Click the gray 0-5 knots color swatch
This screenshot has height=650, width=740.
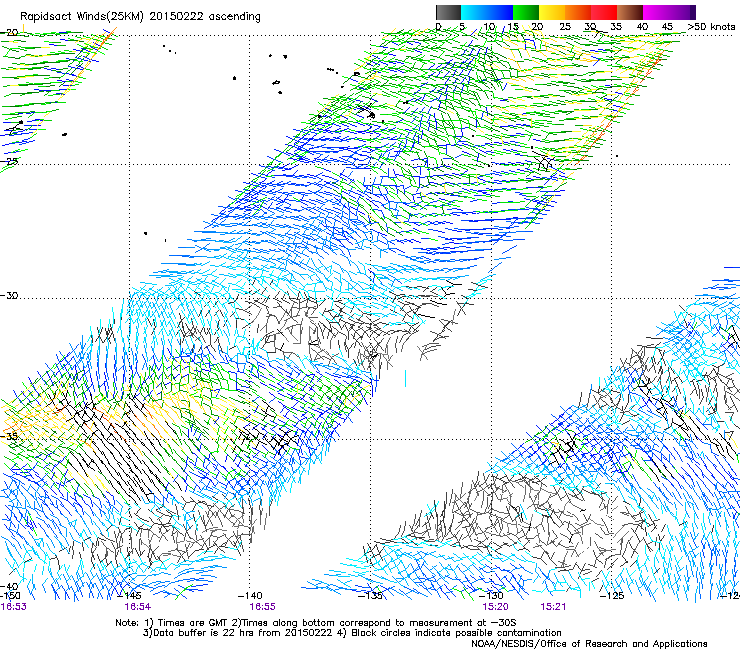[448, 12]
